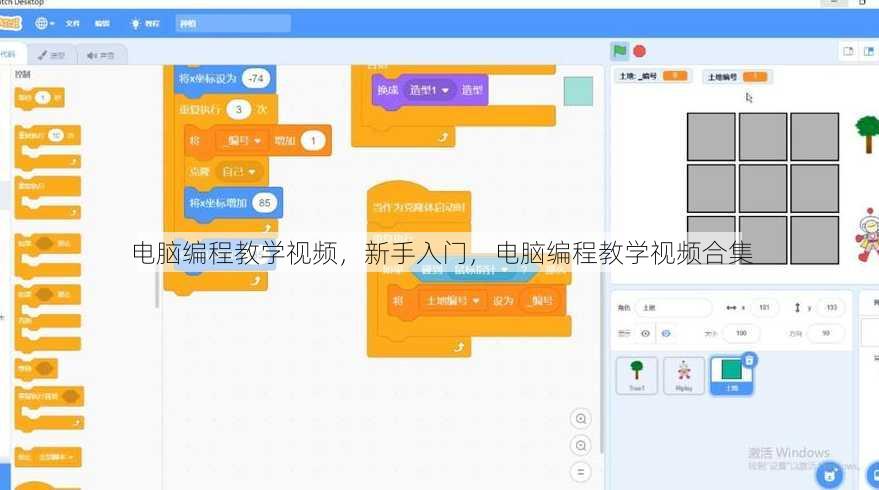Image resolution: width=879 pixels, height=490 pixels.
Task: Switch to the 造型 (Costumes) tab
Action: pos(52,55)
